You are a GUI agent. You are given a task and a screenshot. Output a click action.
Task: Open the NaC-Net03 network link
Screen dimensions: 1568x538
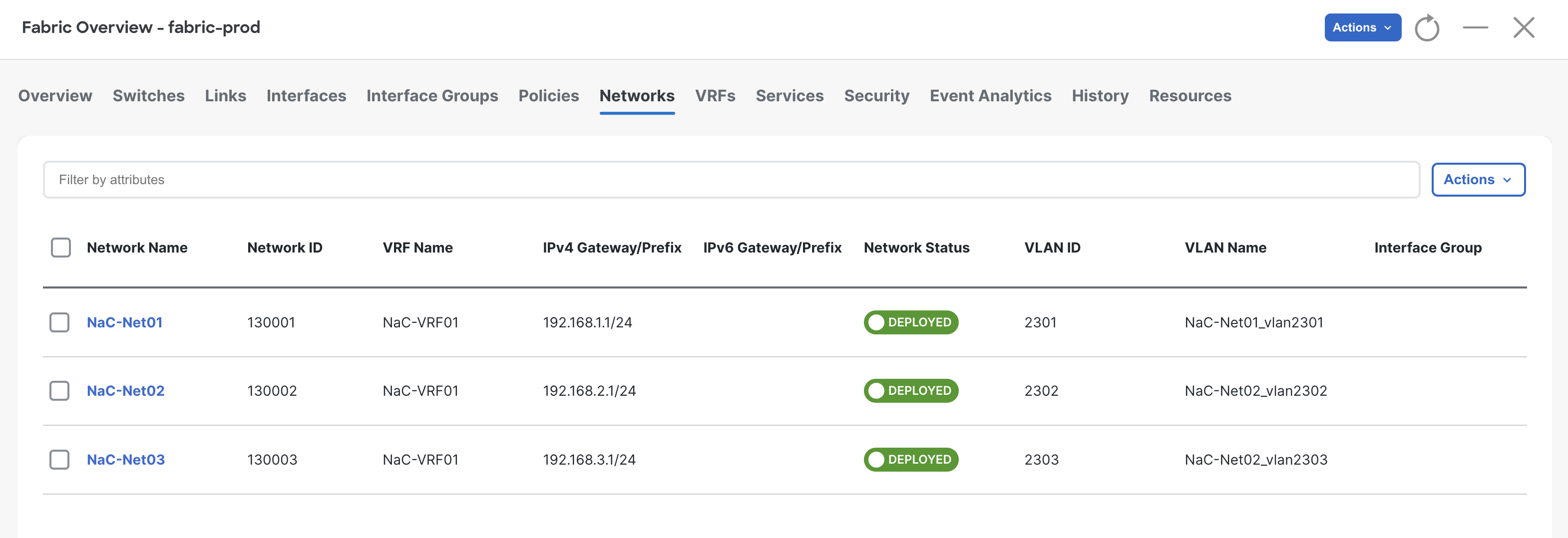[125, 460]
